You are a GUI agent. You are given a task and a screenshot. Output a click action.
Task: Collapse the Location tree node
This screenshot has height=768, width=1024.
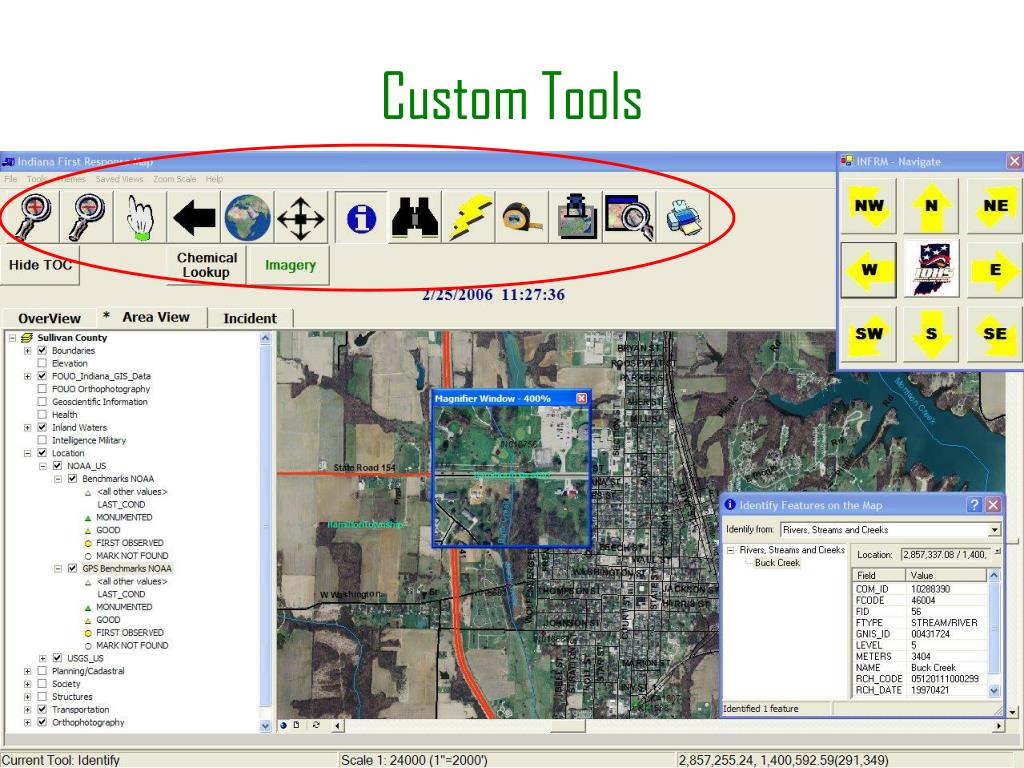pyautogui.click(x=27, y=453)
